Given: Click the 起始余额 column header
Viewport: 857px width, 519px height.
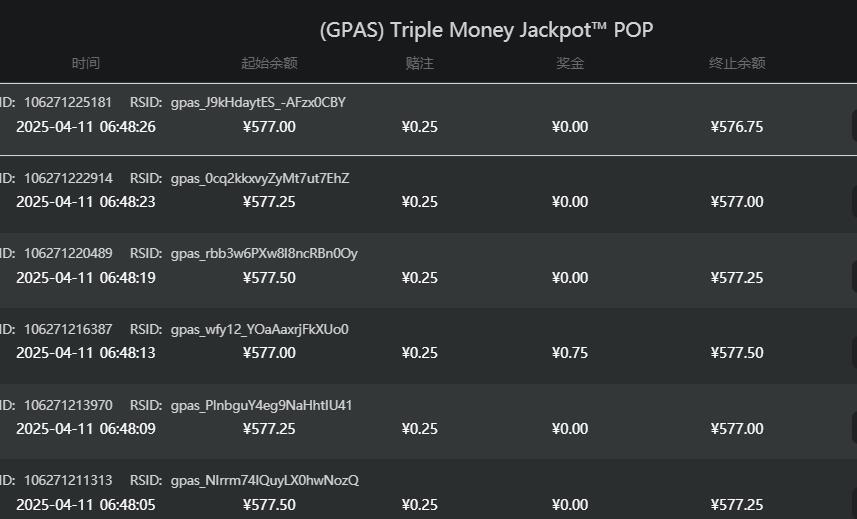Looking at the screenshot, I should point(269,63).
